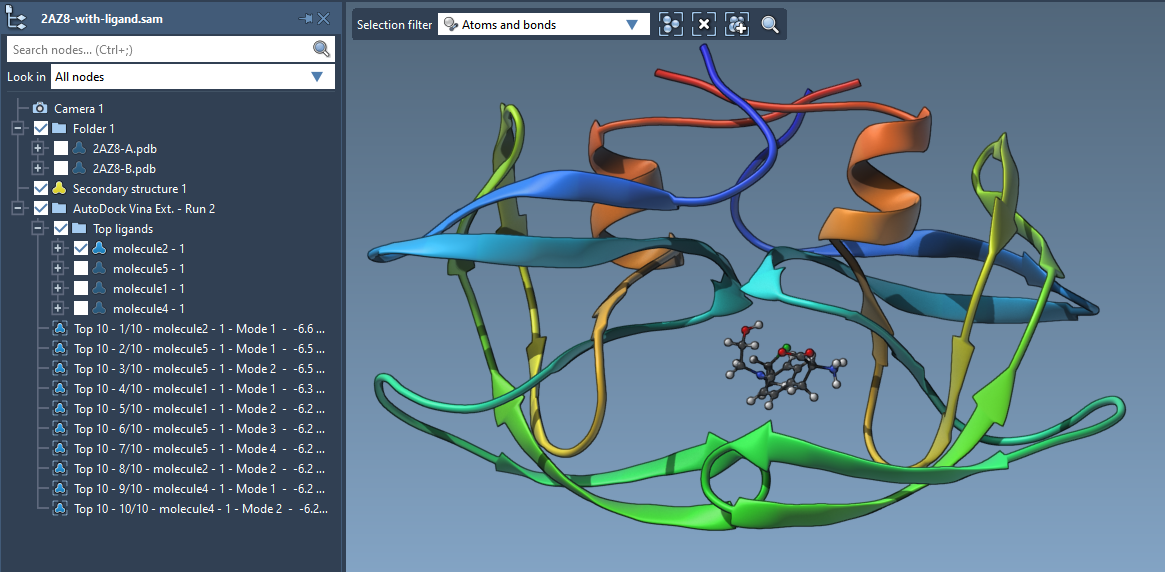Viewport: 1165px width, 572px height.
Task: Select Top 10 - 9/10 molecule4 Mode 1 entry
Action: [198, 488]
